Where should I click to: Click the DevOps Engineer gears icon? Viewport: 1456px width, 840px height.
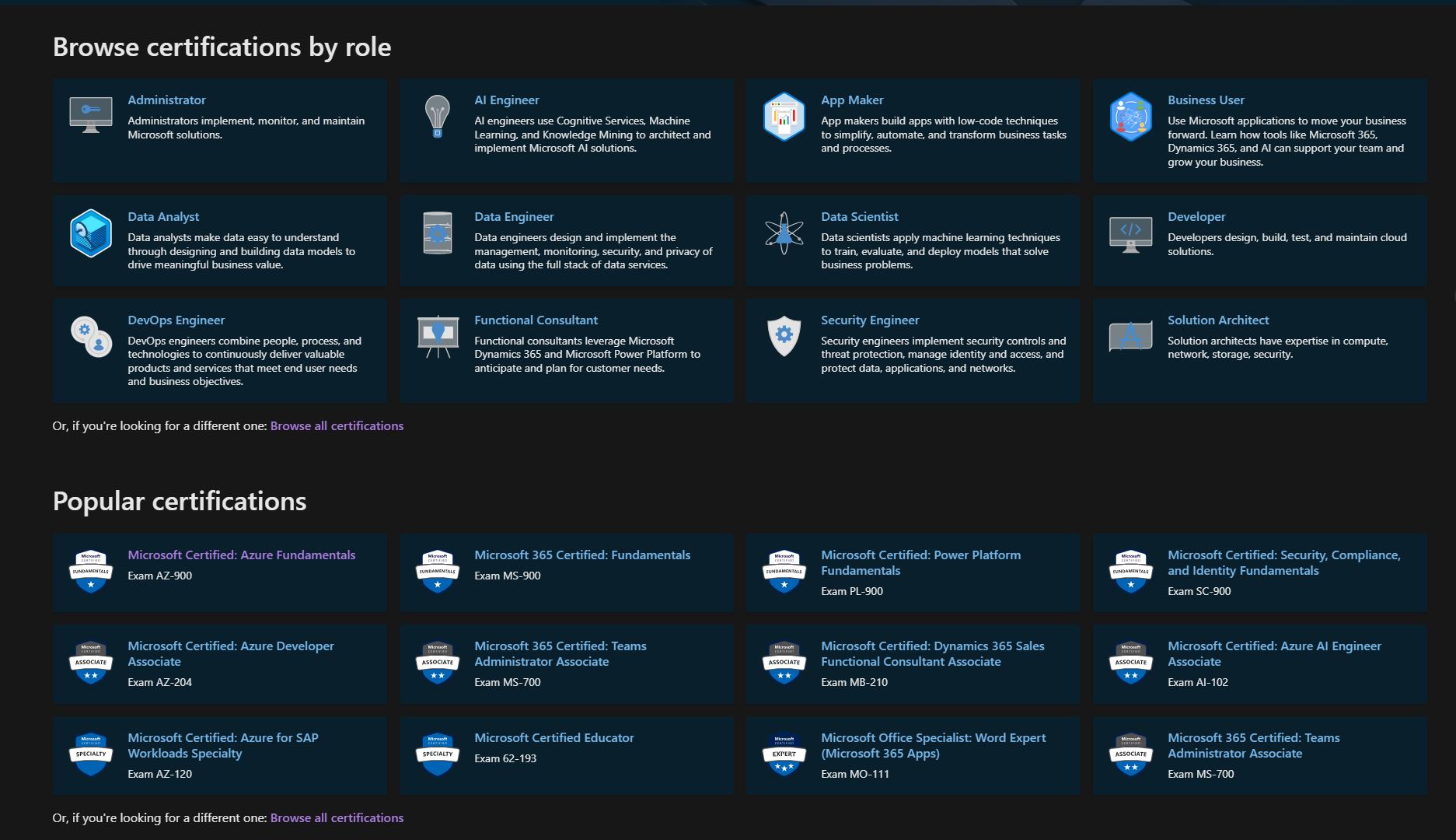click(x=91, y=337)
